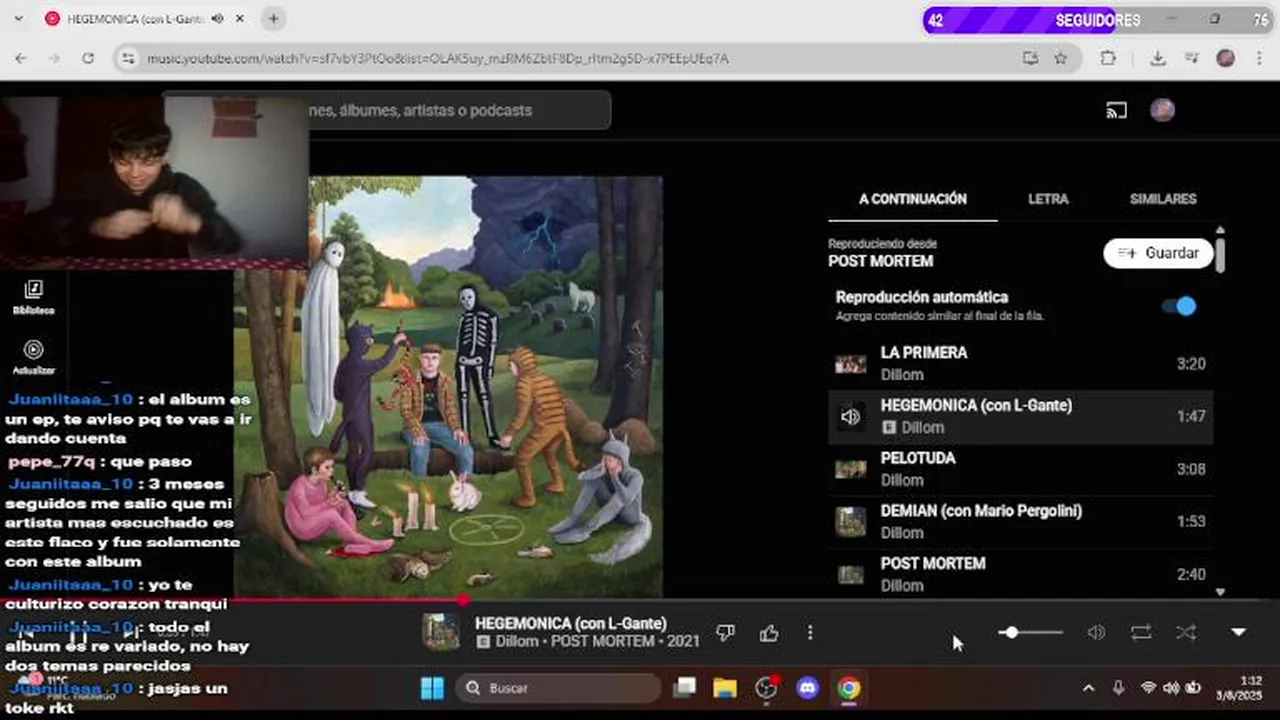Expand hidden system tray icons
The height and width of the screenshot is (720, 1280).
pyautogui.click(x=1088, y=688)
